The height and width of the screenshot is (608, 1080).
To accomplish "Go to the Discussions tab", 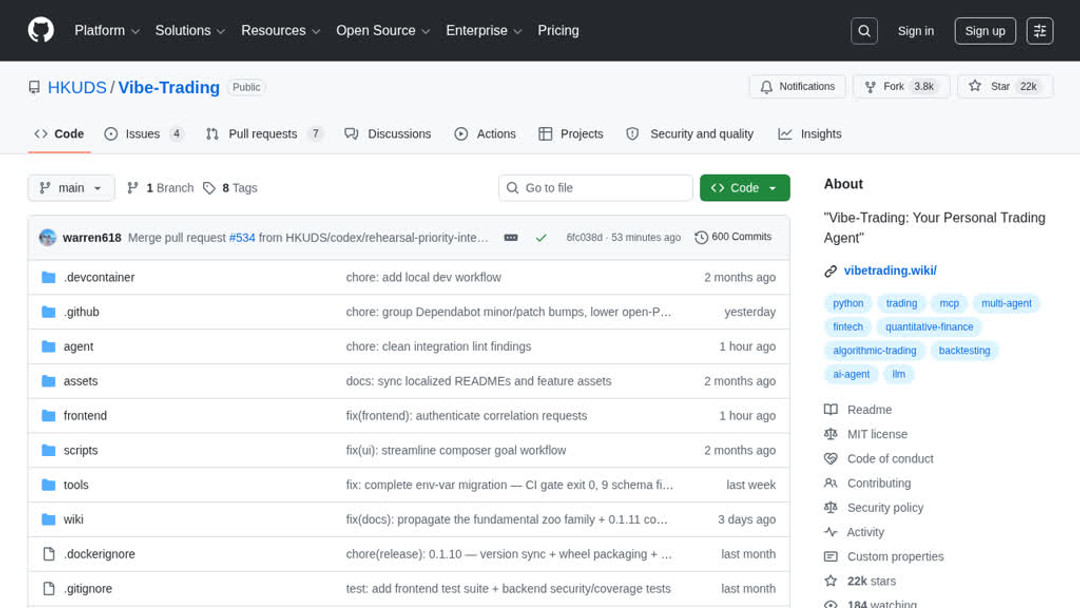I will tap(388, 134).
